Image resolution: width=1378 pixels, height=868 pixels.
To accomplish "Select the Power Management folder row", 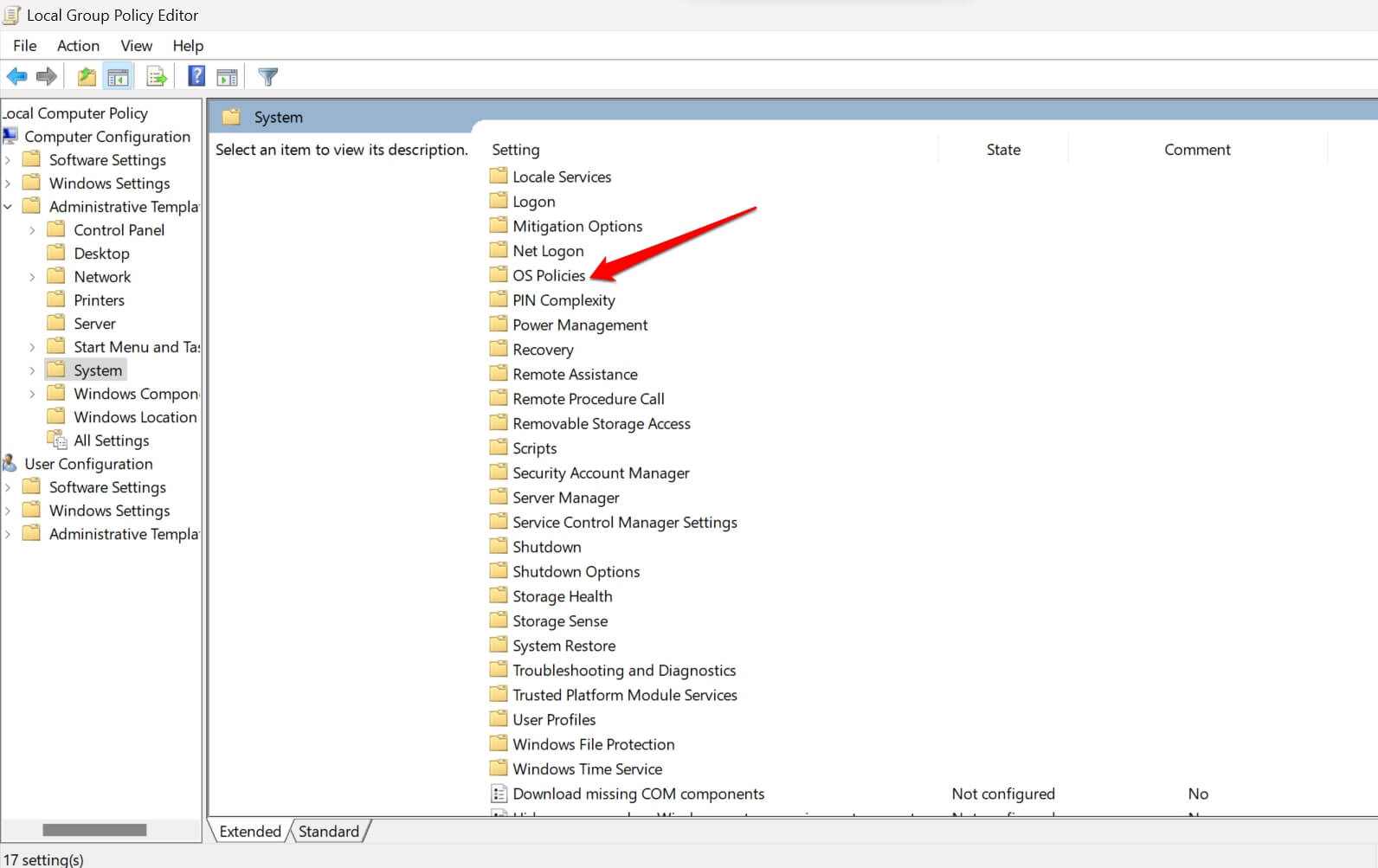I will point(569,325).
